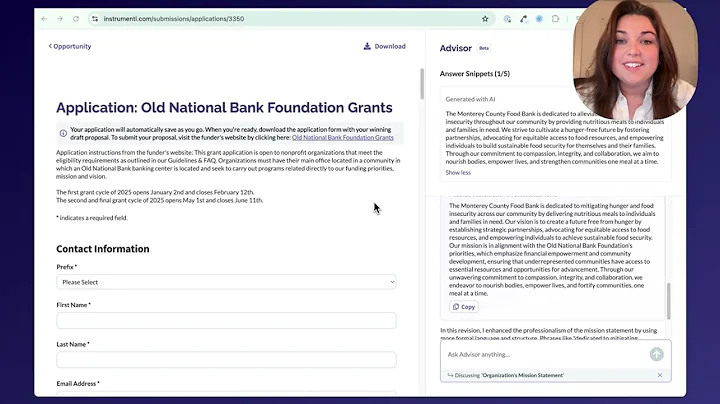This screenshot has height=404, width=720.
Task: Click the Contact Information heading
Action: coord(103,249)
